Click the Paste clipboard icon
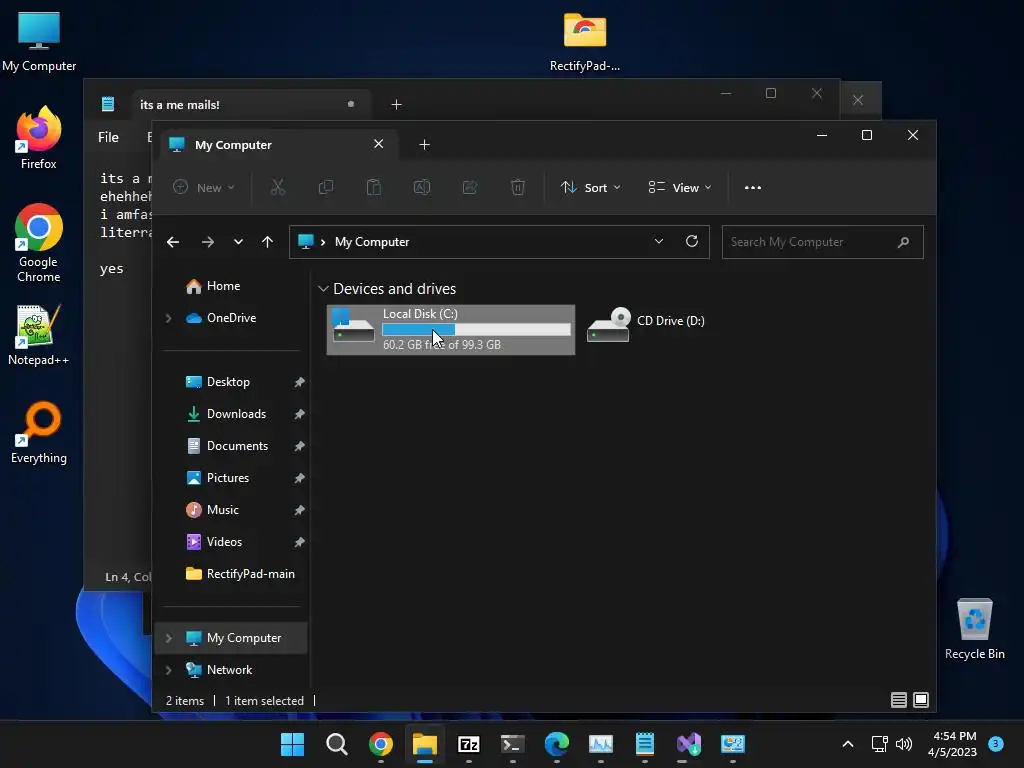Screen dimensions: 1024x768 [x=374, y=187]
